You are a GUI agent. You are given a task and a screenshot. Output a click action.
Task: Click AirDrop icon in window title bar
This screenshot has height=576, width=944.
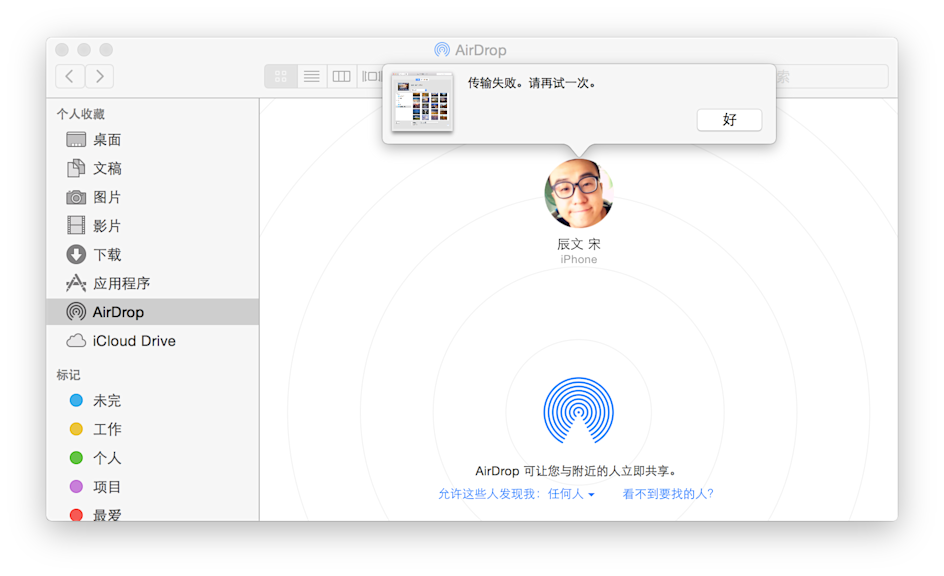coord(442,50)
